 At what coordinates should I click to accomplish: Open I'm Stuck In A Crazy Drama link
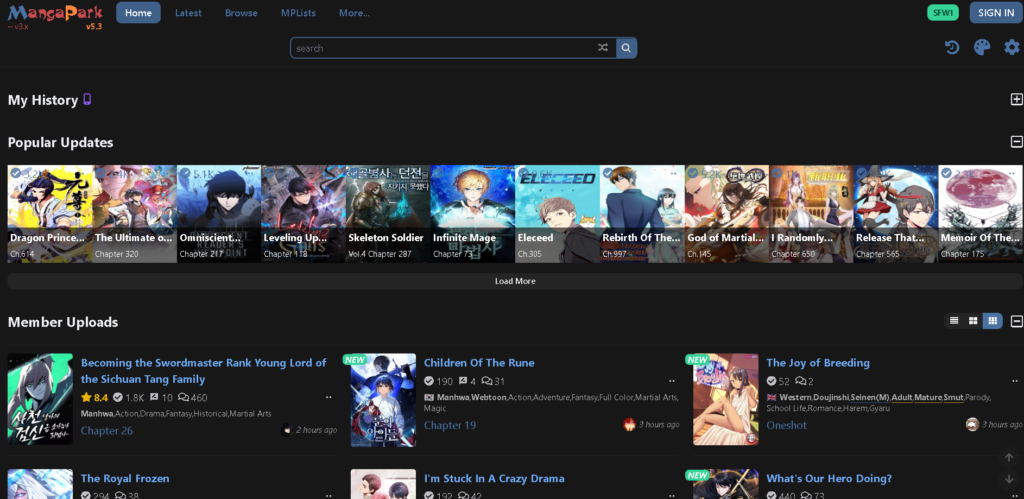pos(494,478)
